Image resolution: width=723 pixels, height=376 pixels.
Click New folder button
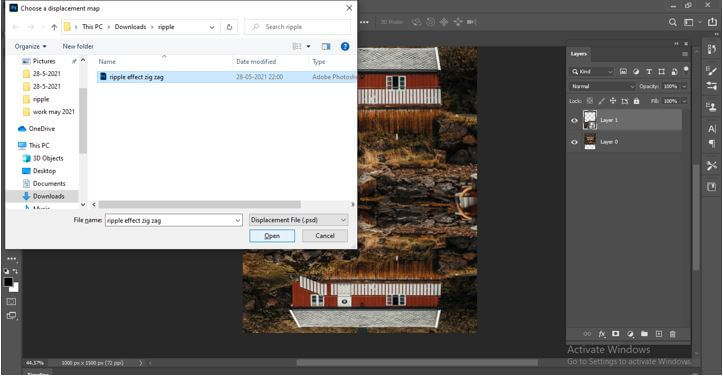click(78, 46)
